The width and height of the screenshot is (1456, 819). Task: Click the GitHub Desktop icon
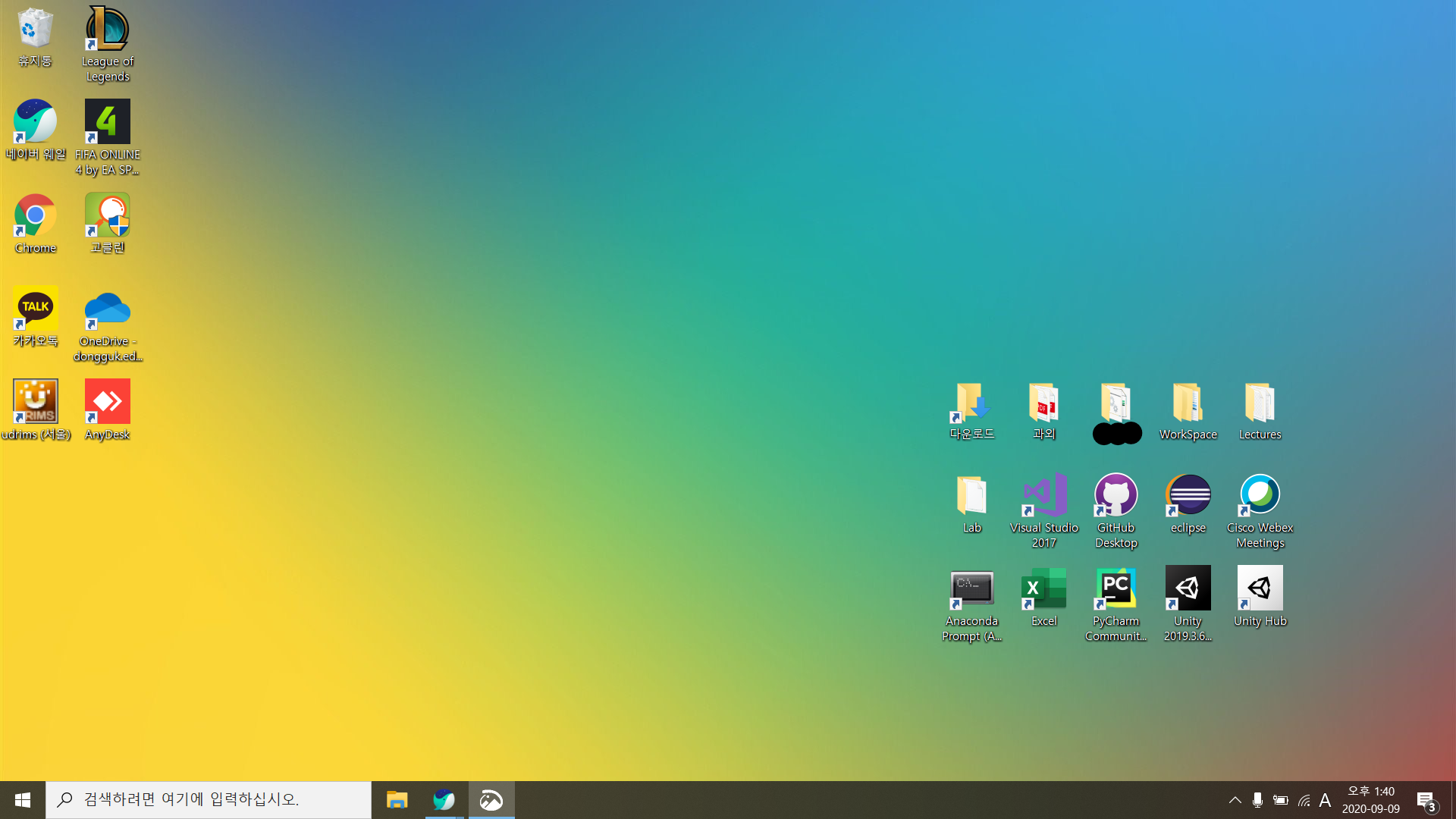pyautogui.click(x=1116, y=495)
